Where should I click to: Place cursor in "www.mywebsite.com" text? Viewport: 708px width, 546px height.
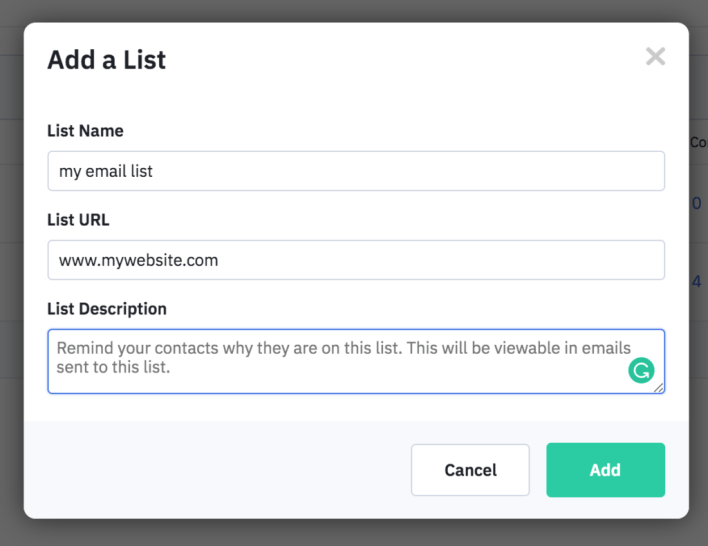[138, 260]
